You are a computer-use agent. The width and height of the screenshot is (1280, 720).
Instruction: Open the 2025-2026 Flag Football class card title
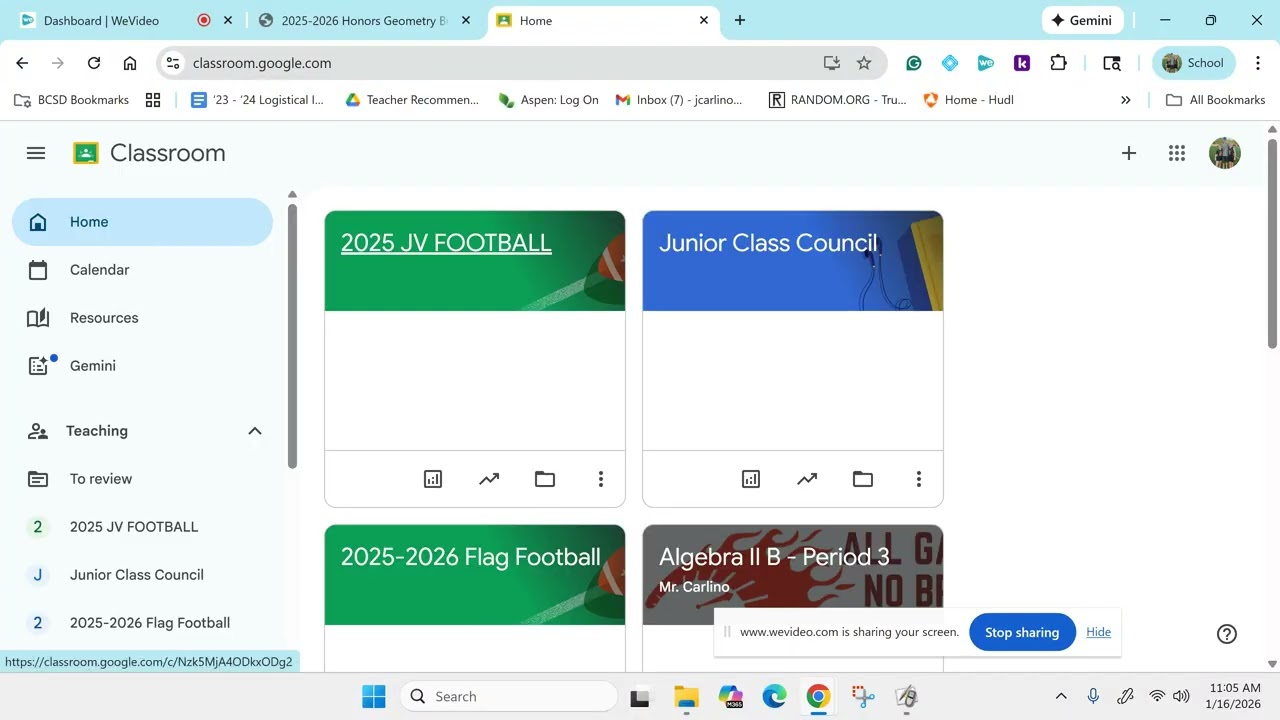click(471, 557)
